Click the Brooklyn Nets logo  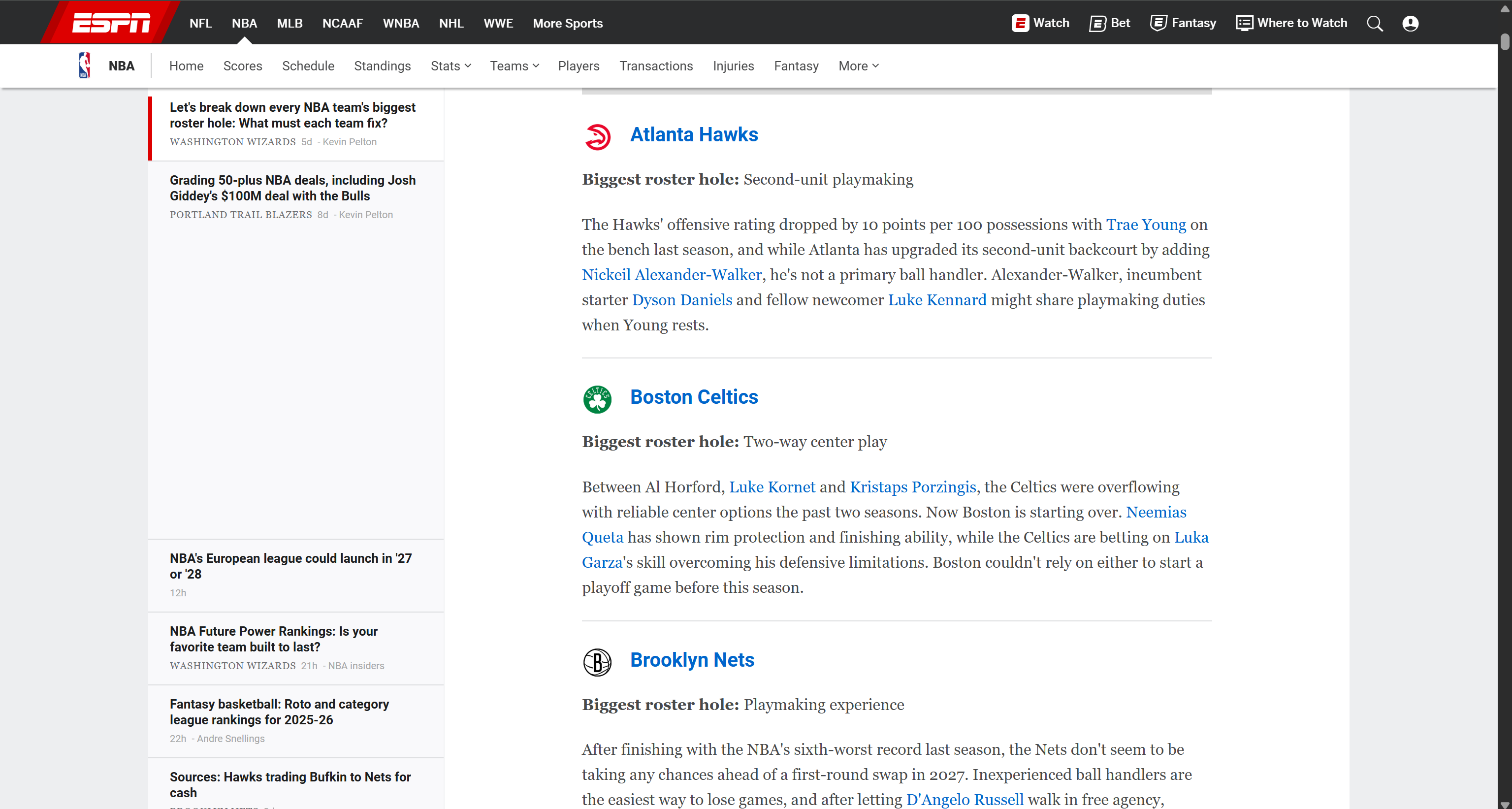click(x=598, y=662)
